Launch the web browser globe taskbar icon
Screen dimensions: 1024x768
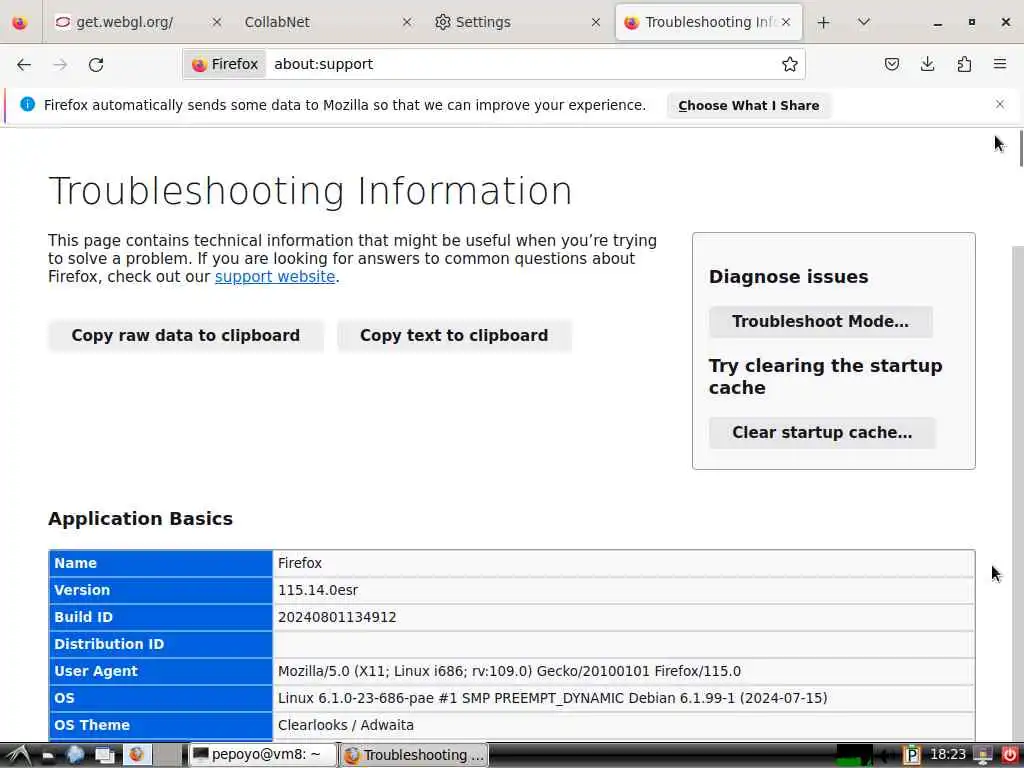pyautogui.click(x=75, y=755)
